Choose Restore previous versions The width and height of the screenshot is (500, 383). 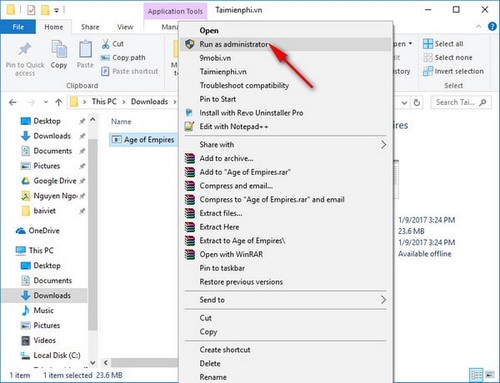286,282
